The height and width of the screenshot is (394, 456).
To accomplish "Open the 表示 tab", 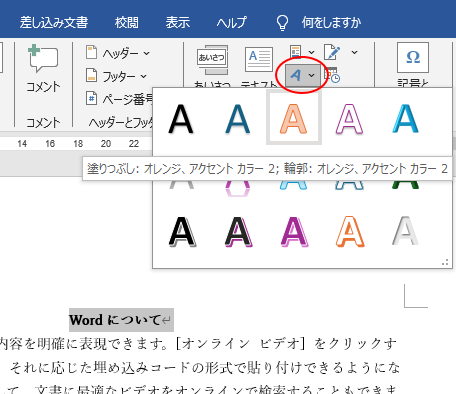I will pos(178,23).
